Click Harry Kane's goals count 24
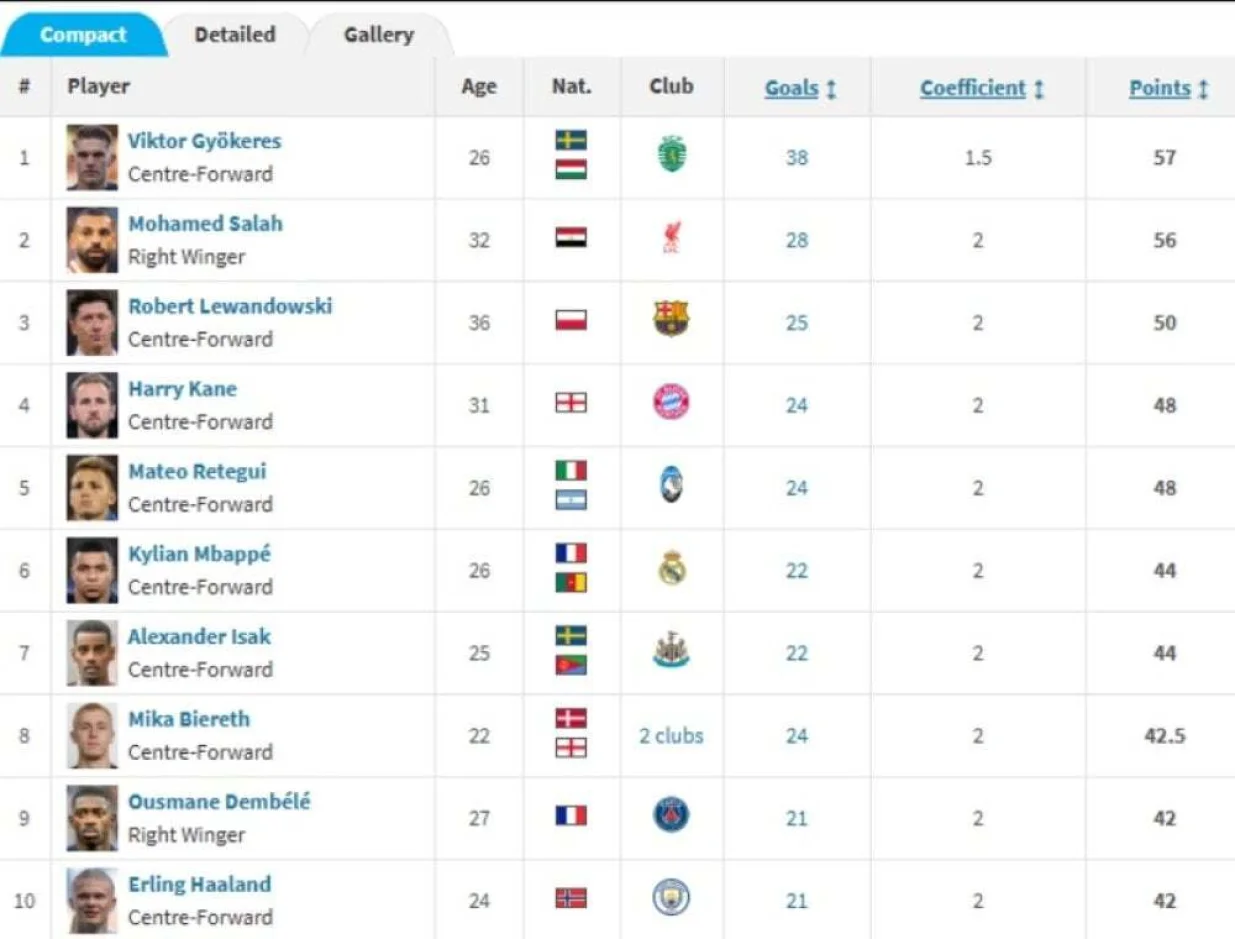The image size is (1235, 939). point(796,405)
